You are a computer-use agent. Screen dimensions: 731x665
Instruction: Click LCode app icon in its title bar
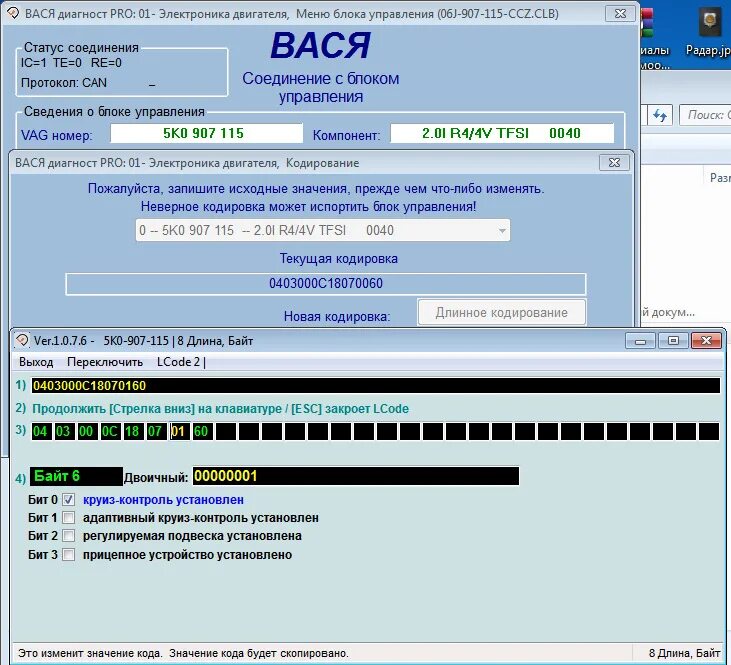(x=21, y=340)
